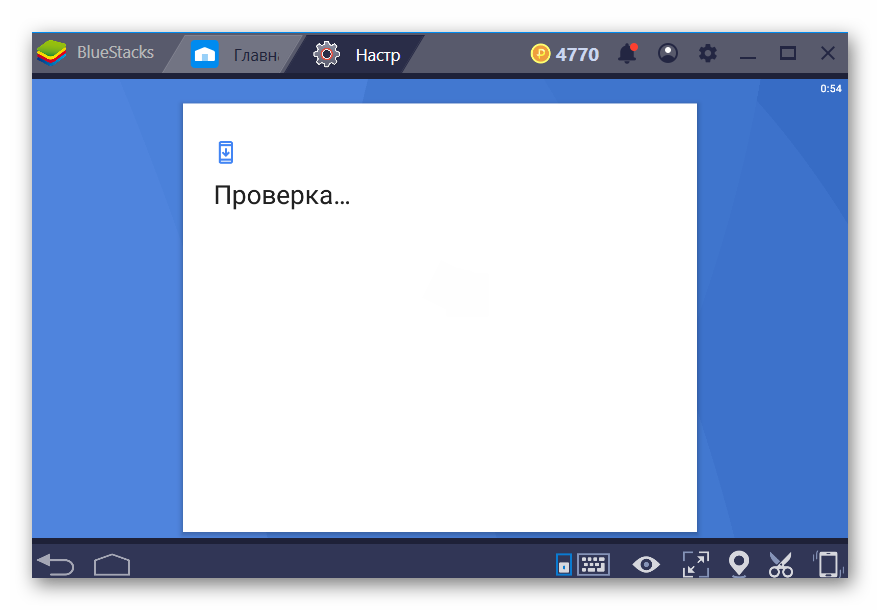Viewport: 880px width, 610px height.
Task: Take a screenshot with the scissors icon
Action: tap(781, 565)
